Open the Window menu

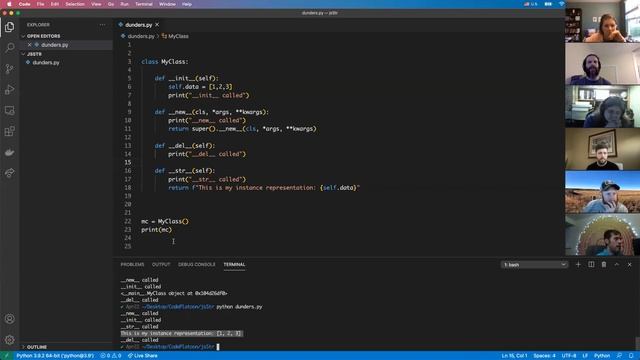coord(167,4)
